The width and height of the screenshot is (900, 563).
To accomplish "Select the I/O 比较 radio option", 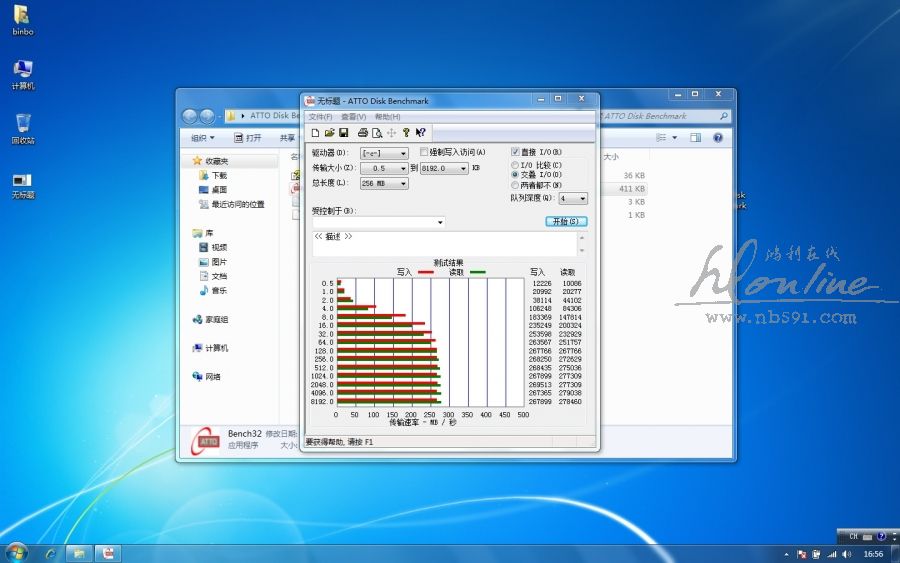I will click(515, 165).
